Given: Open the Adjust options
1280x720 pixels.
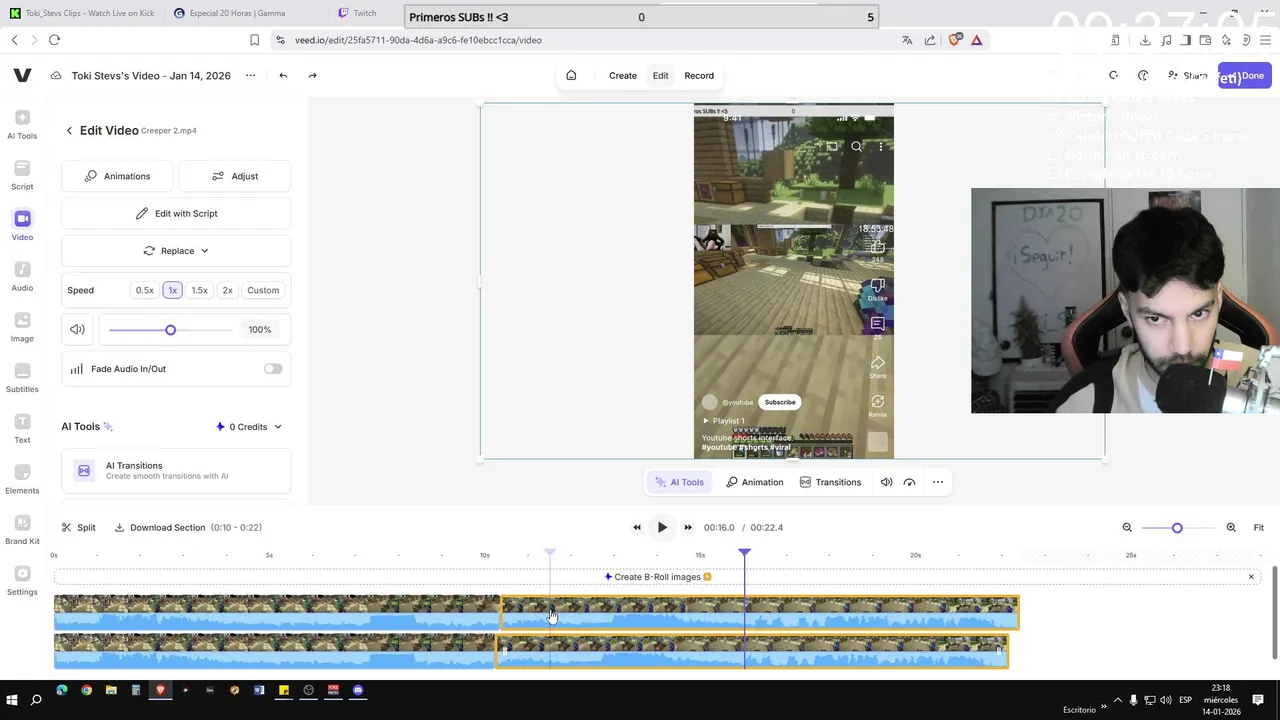Looking at the screenshot, I should tap(235, 176).
